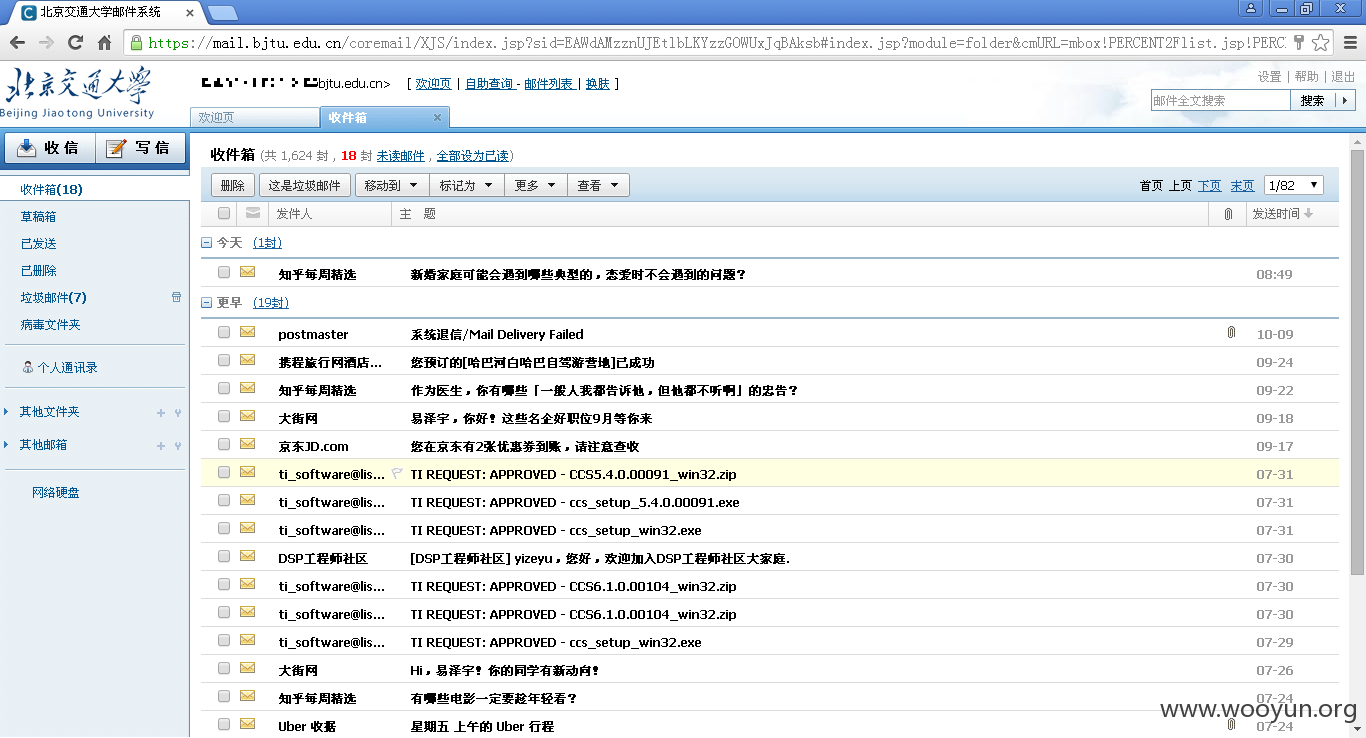Bookmark this page with the star icon

point(1321,43)
